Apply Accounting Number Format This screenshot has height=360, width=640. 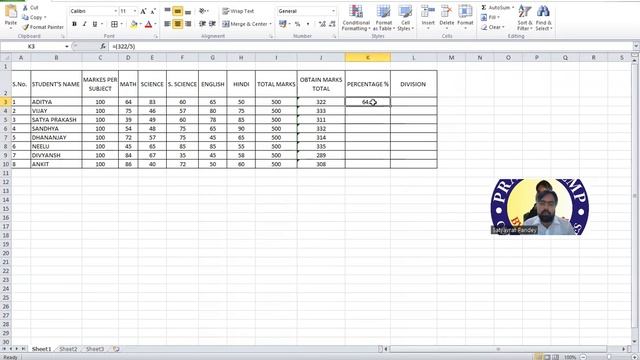point(282,24)
